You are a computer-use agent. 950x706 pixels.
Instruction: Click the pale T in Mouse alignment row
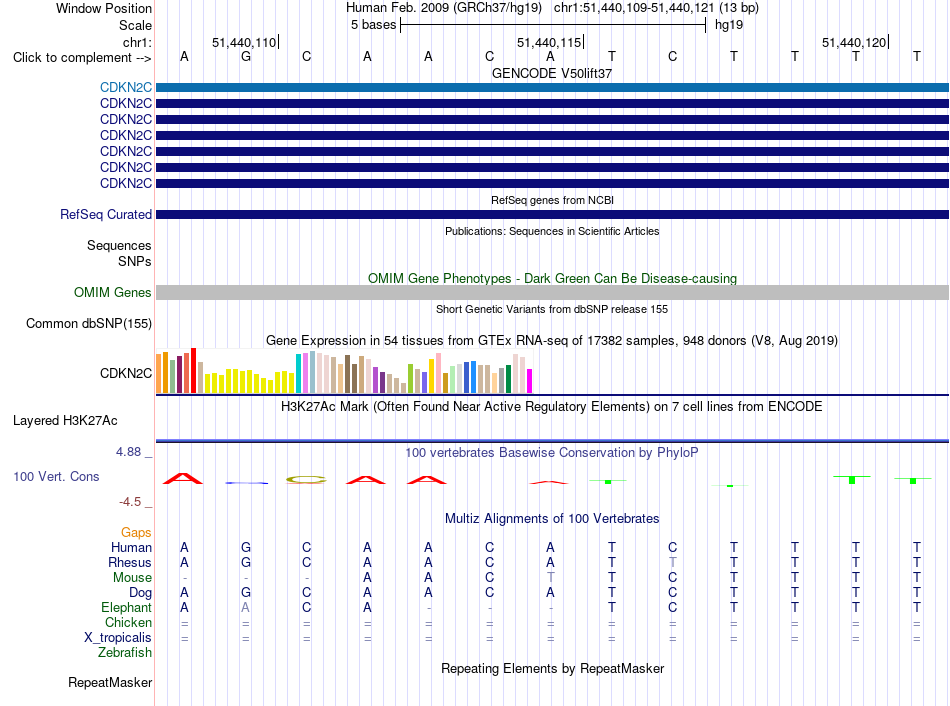550,578
